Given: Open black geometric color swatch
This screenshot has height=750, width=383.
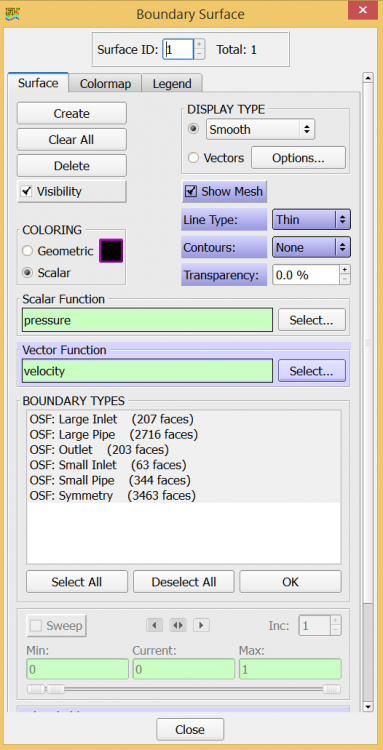Looking at the screenshot, I should point(111,251).
